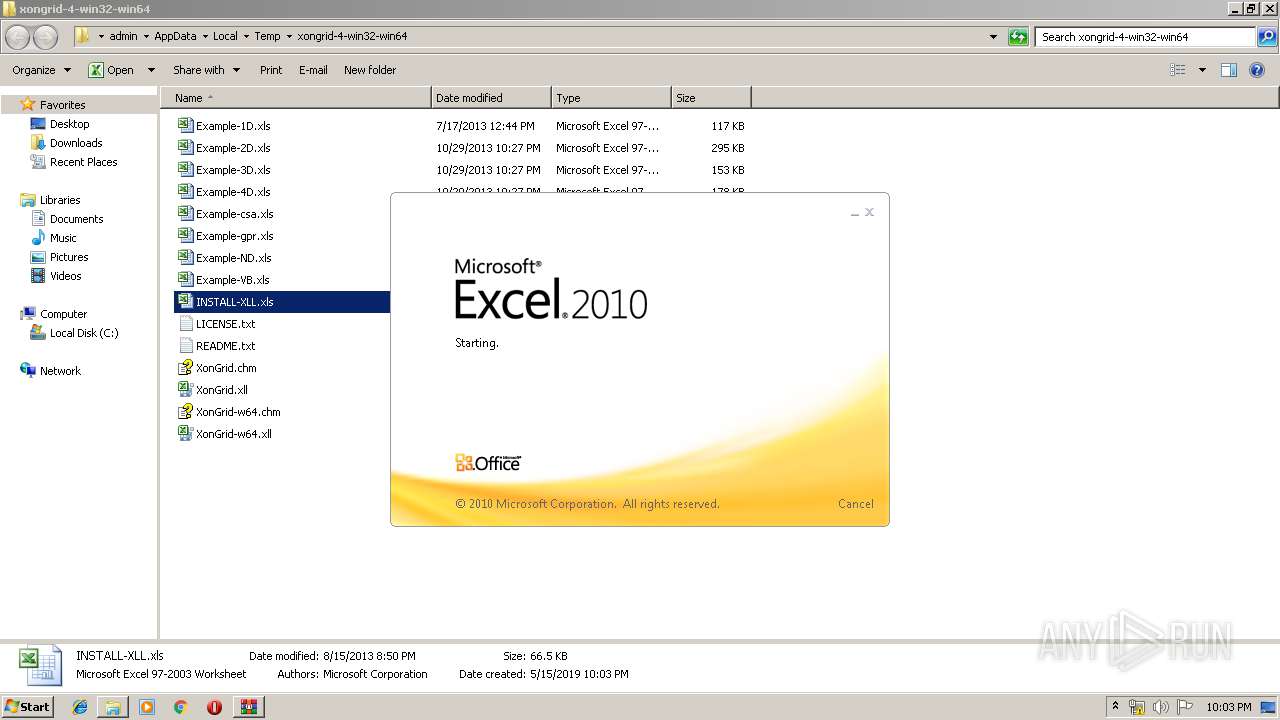1280x720 pixels.
Task: Click Print in the toolbar
Action: pyautogui.click(x=271, y=70)
